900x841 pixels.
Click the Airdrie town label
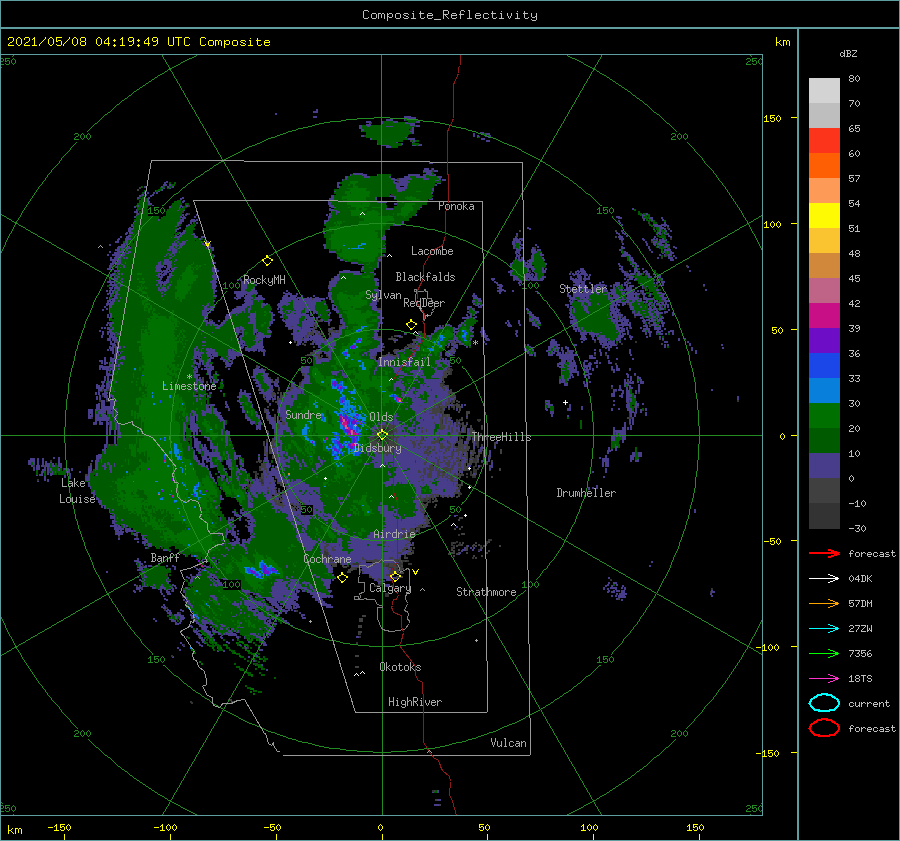[x=394, y=534]
